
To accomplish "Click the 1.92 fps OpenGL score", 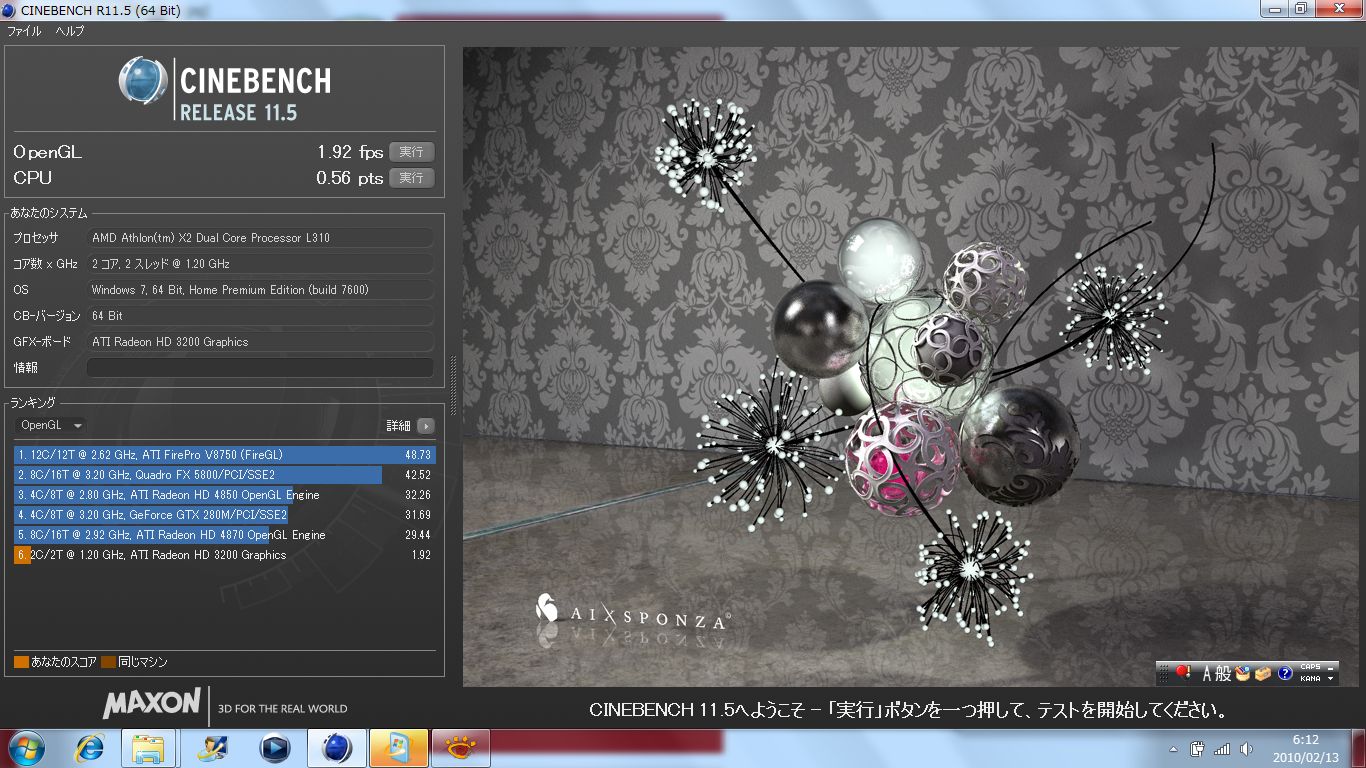I will point(350,152).
